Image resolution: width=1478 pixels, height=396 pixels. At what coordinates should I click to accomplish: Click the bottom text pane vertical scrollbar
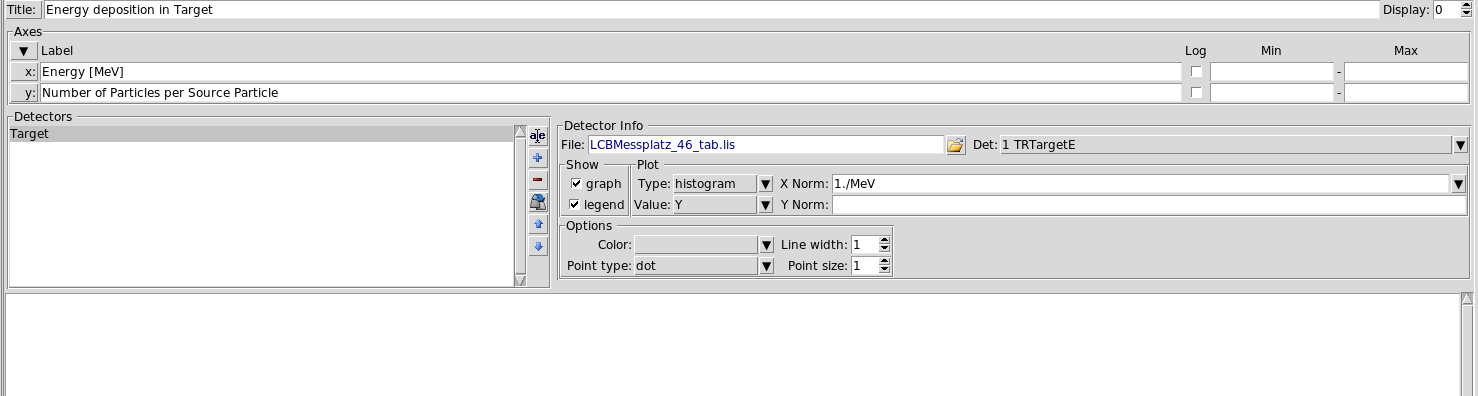tap(1467, 345)
